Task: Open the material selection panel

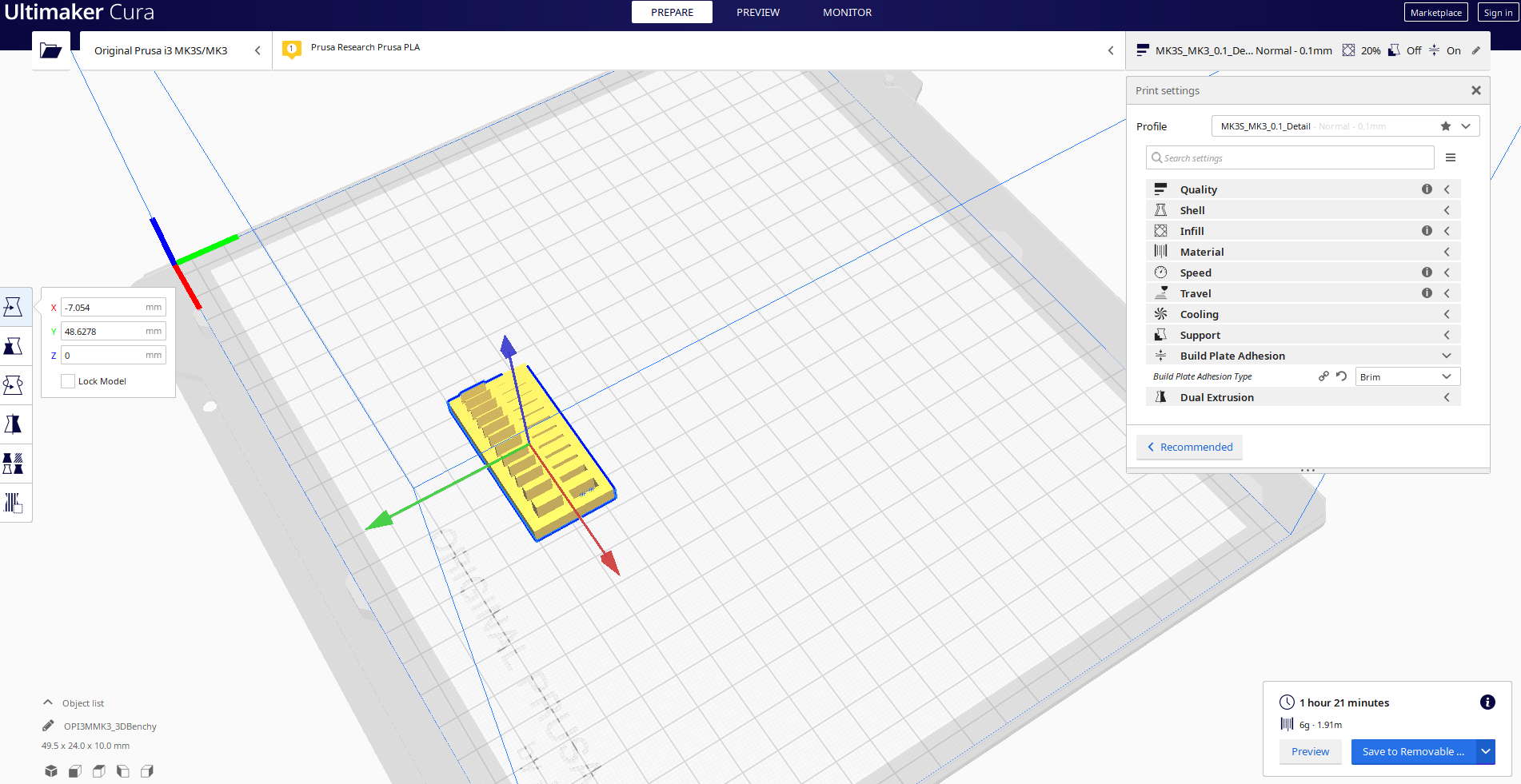Action: [x=698, y=50]
